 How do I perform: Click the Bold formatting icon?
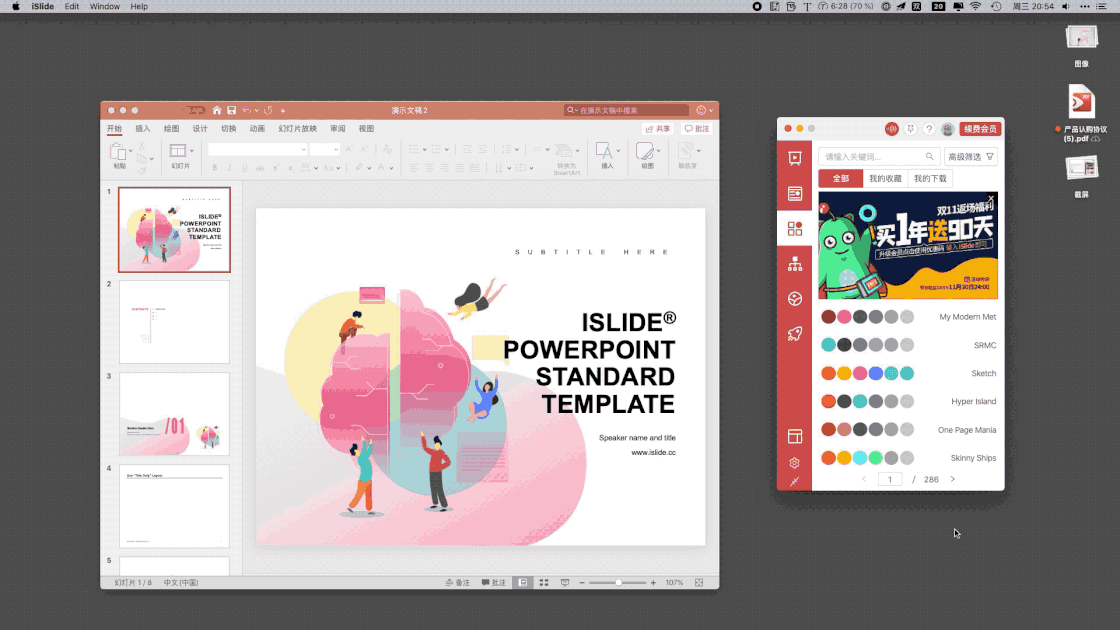pos(214,168)
